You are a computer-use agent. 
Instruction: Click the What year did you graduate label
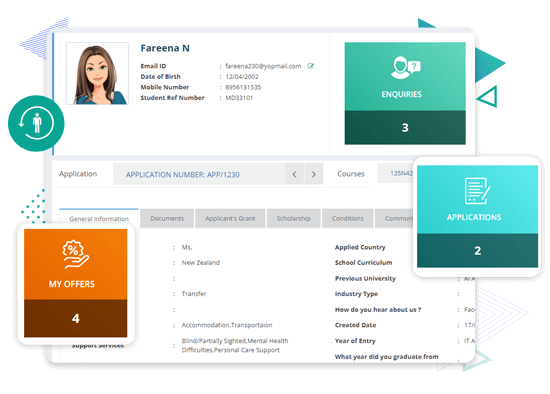(387, 356)
